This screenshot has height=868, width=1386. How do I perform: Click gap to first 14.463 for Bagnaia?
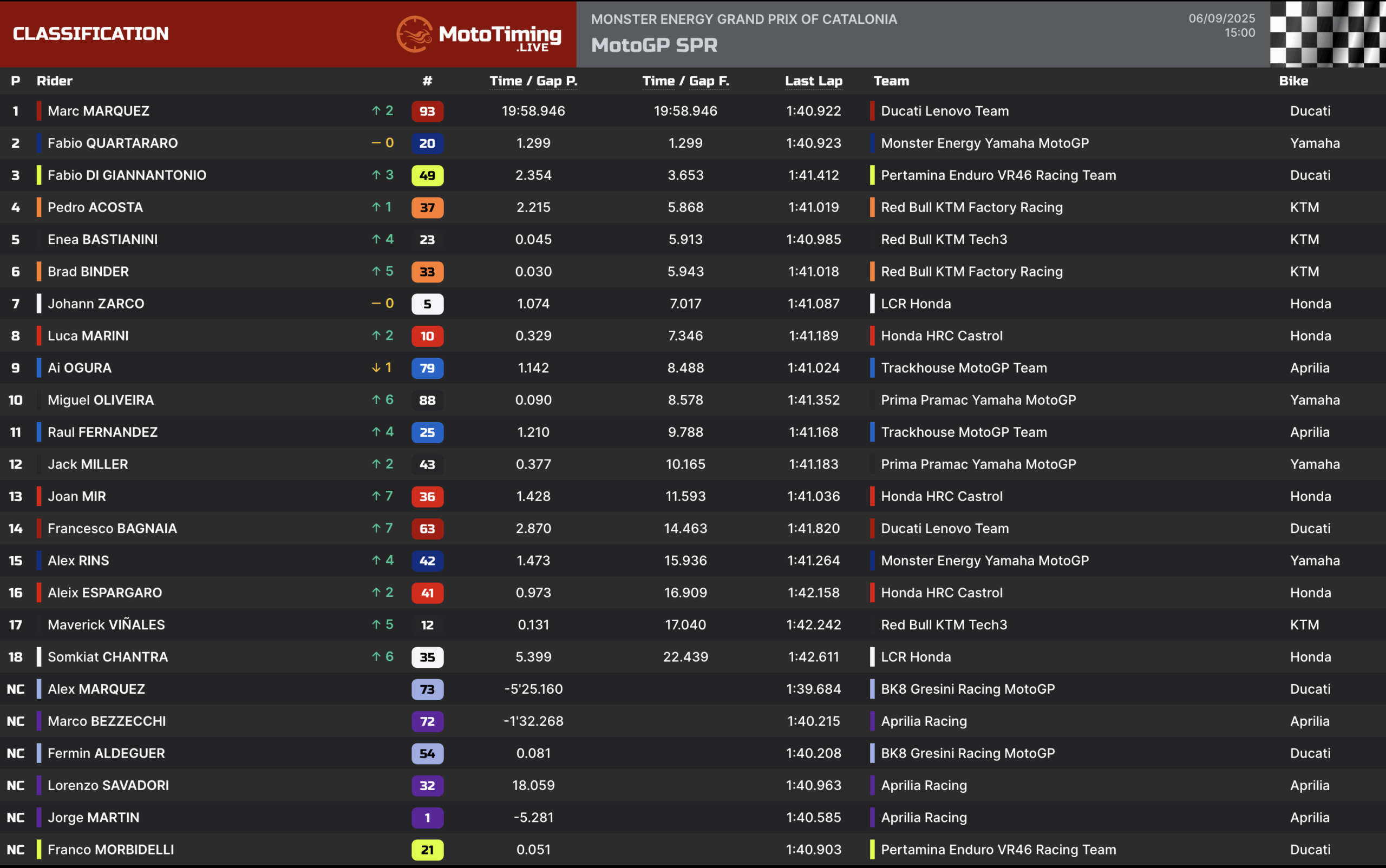685,529
